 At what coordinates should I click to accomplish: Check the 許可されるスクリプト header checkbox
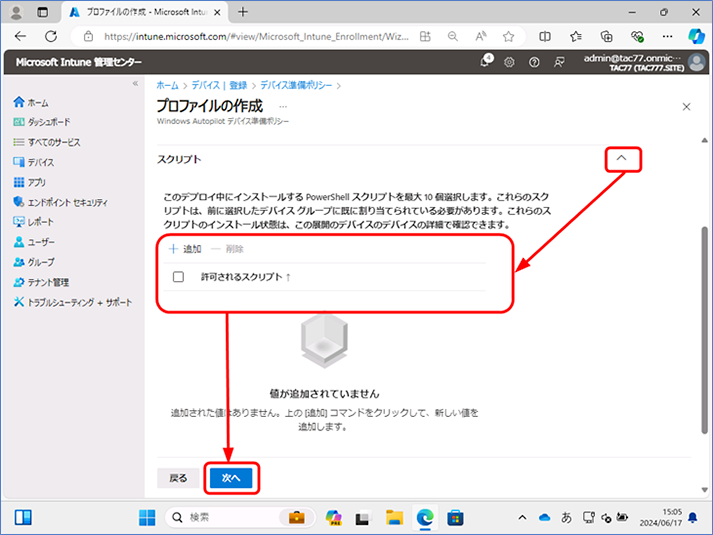pos(178,277)
